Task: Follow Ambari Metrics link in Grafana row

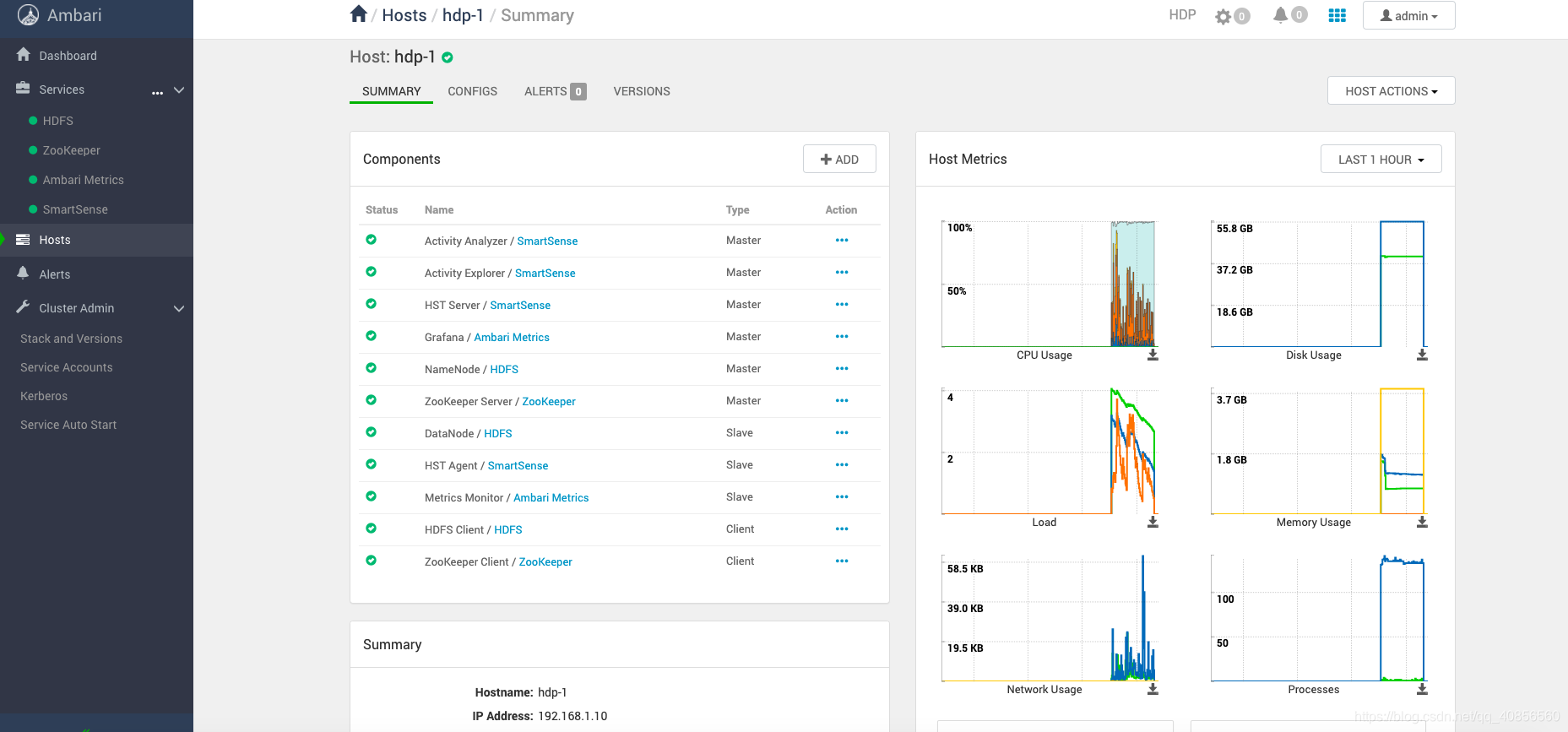Action: [x=512, y=337]
